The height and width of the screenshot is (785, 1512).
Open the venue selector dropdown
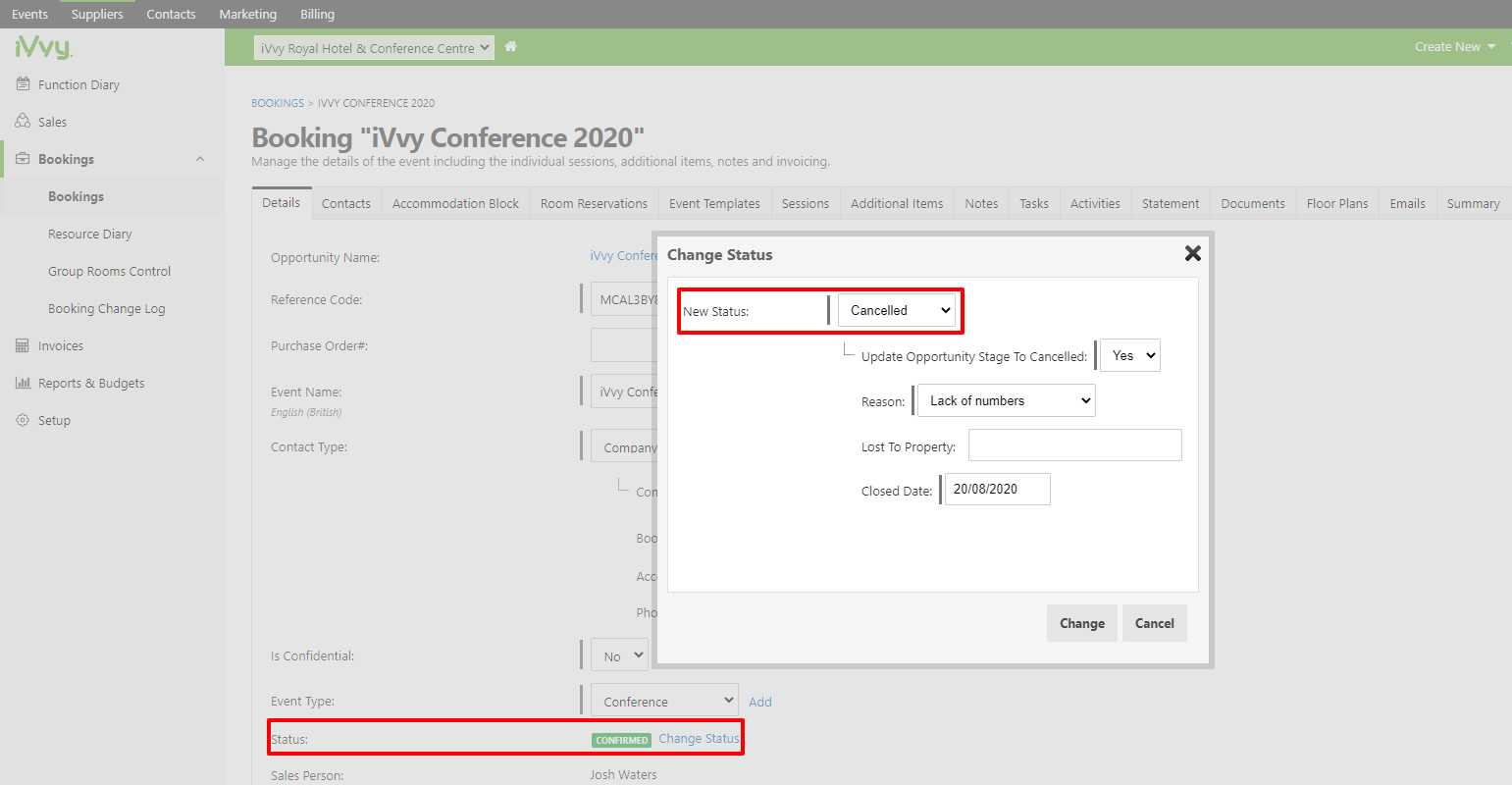click(x=374, y=48)
